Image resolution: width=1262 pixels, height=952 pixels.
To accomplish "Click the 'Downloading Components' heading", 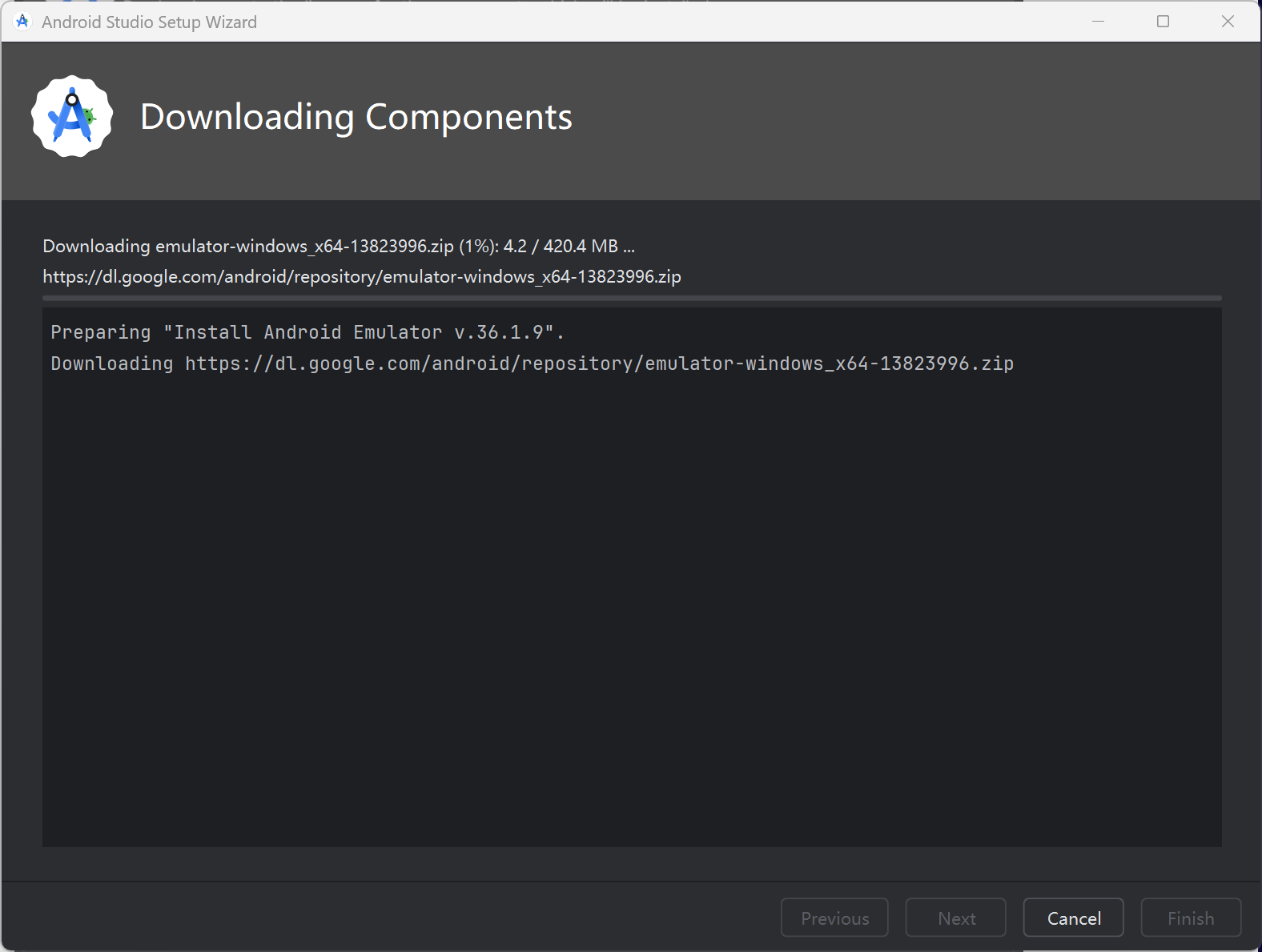I will [356, 117].
